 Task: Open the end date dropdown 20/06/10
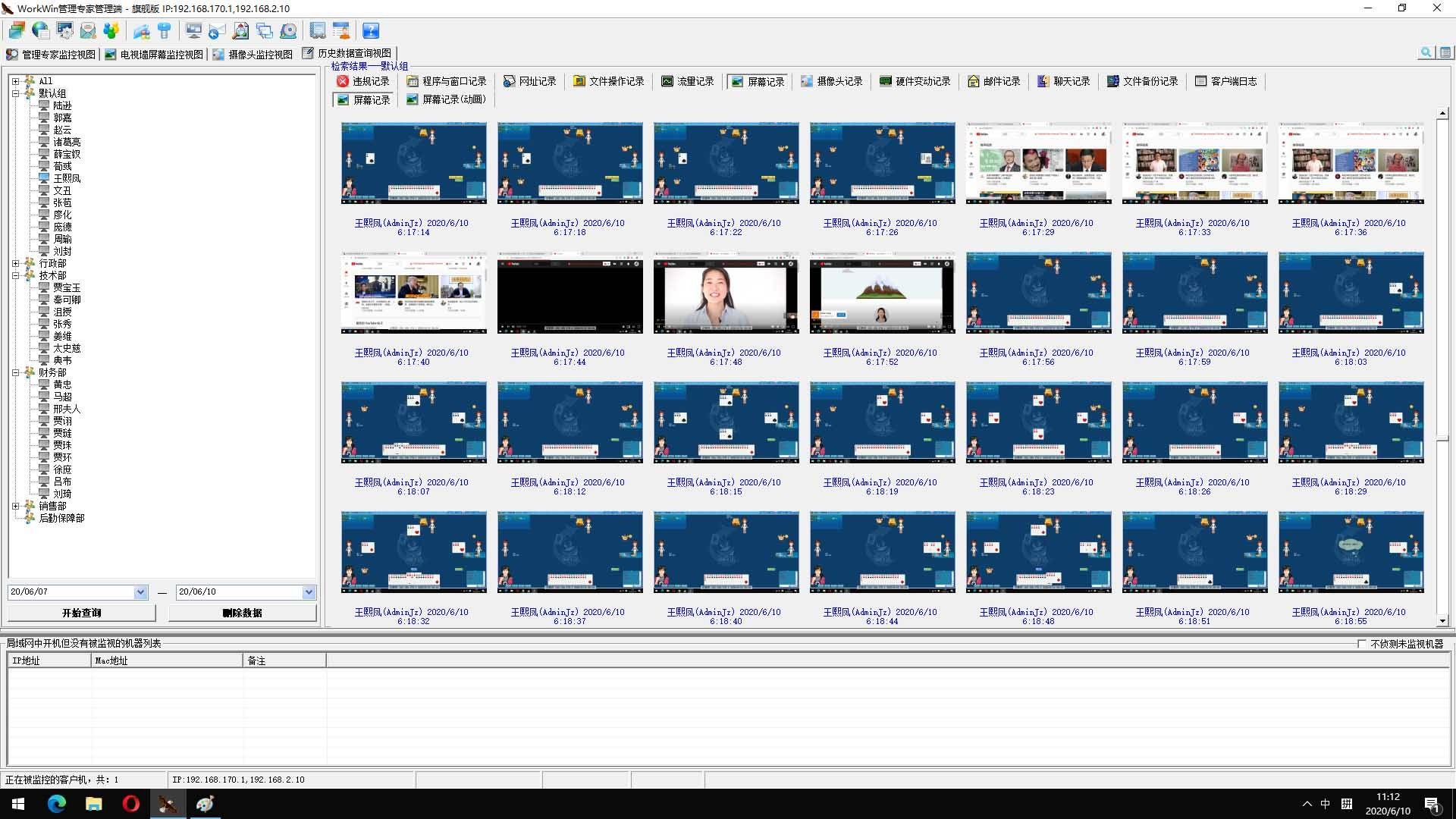pyautogui.click(x=309, y=592)
